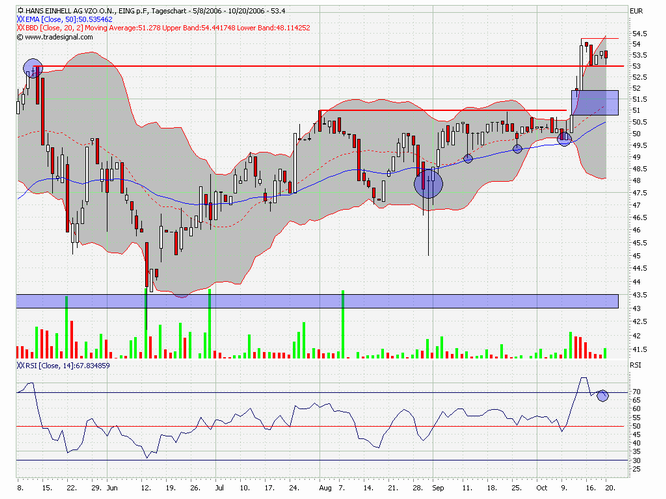This screenshot has width=666, height=499.
Task: Select the large blue circle at late-August low
Action: [x=428, y=183]
